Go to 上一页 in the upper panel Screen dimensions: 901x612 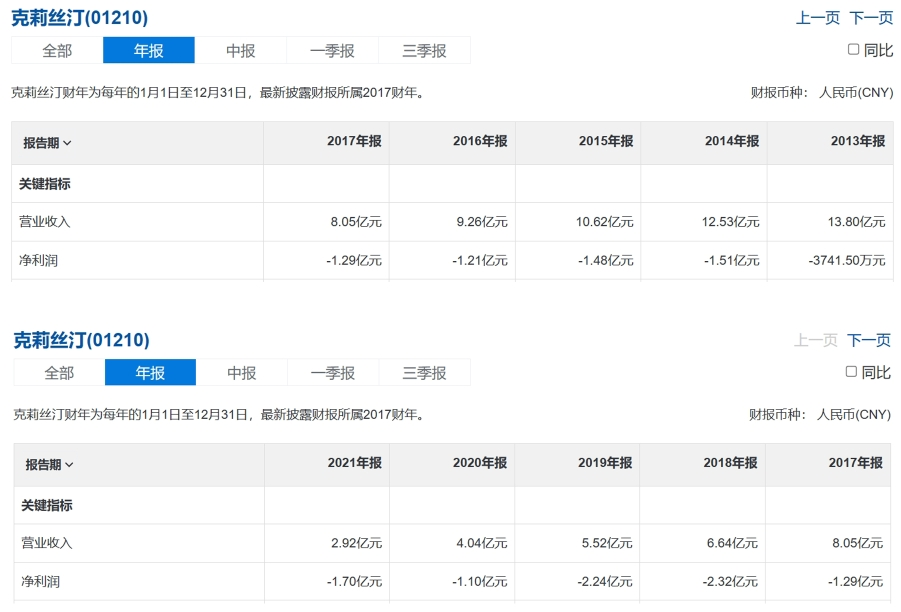[817, 18]
